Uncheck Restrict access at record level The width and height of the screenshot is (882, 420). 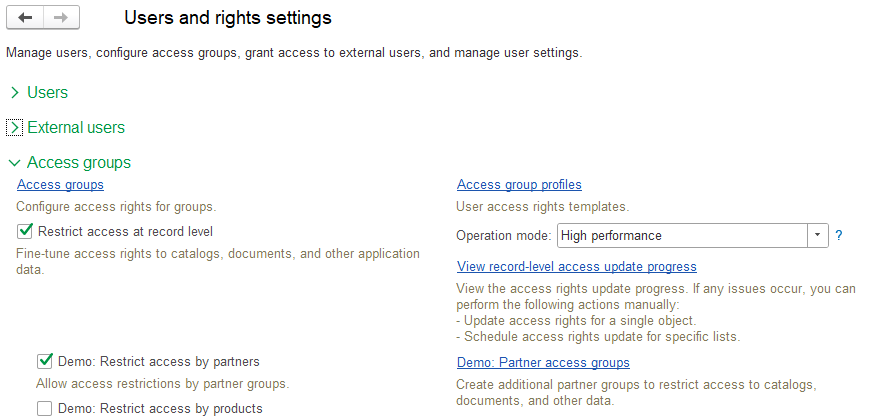coord(26,232)
